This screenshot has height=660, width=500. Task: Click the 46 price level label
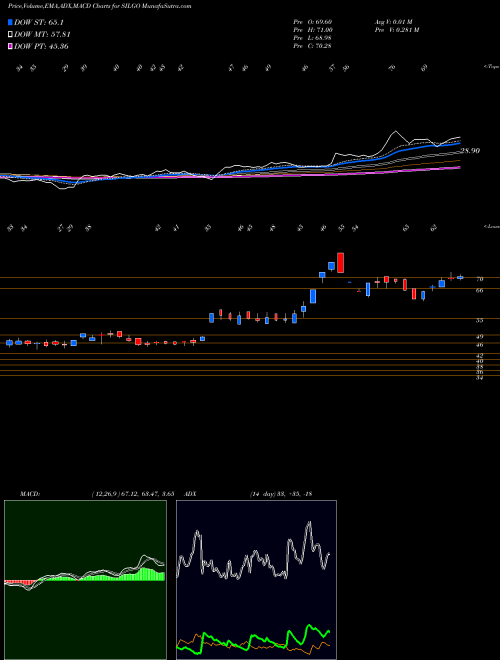pyautogui.click(x=479, y=345)
